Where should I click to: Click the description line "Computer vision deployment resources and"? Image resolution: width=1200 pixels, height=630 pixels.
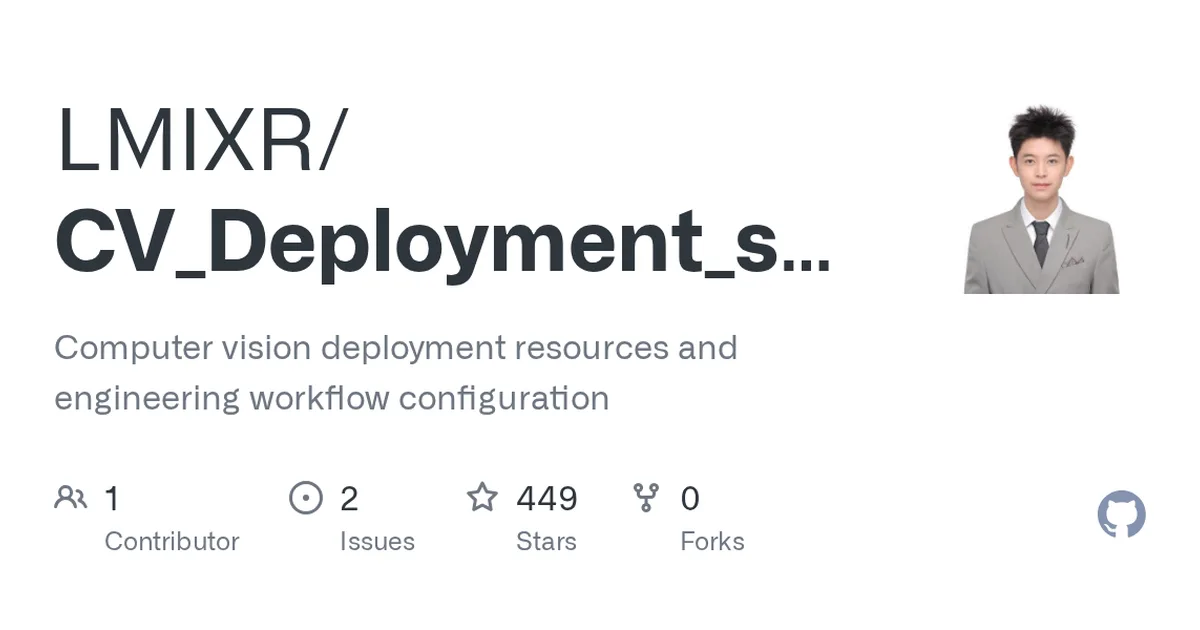[396, 348]
